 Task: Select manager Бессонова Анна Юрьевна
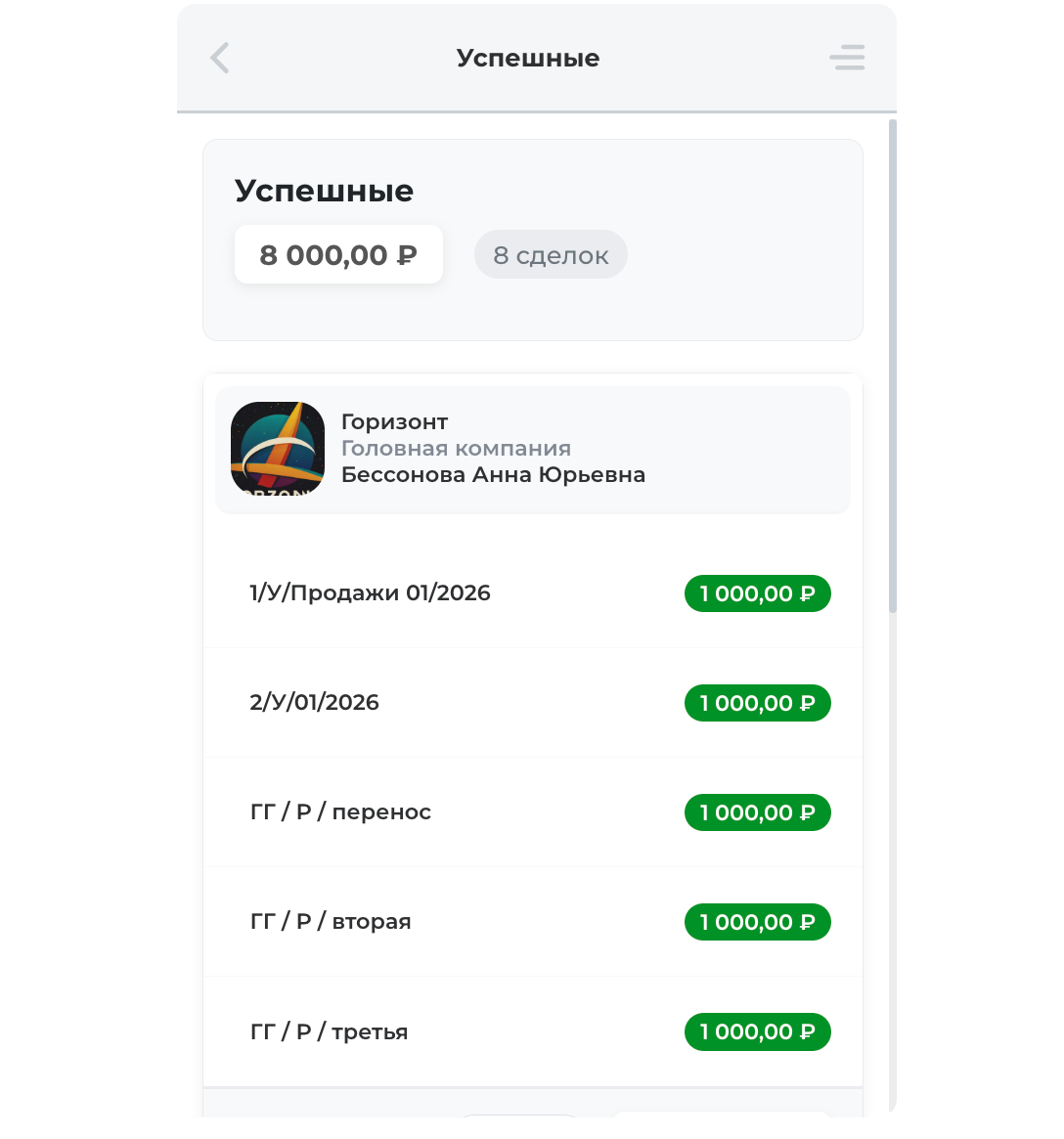(x=493, y=475)
